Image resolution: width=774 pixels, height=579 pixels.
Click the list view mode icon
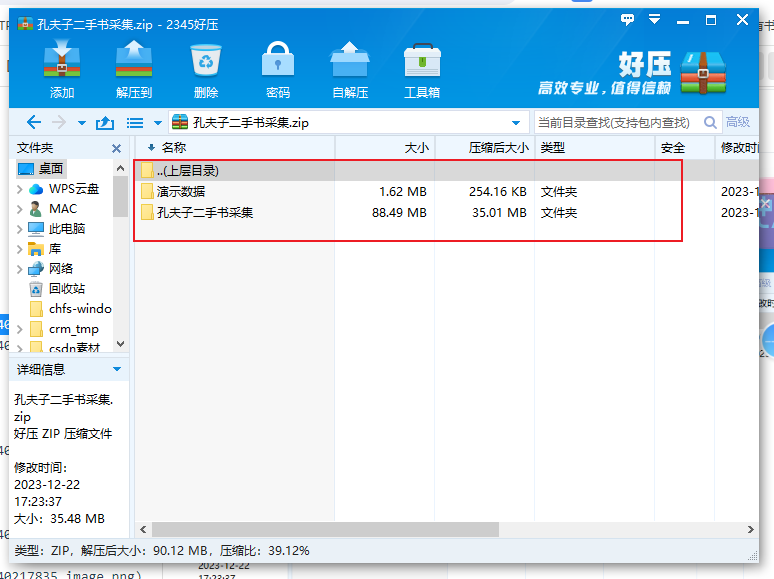click(x=135, y=122)
